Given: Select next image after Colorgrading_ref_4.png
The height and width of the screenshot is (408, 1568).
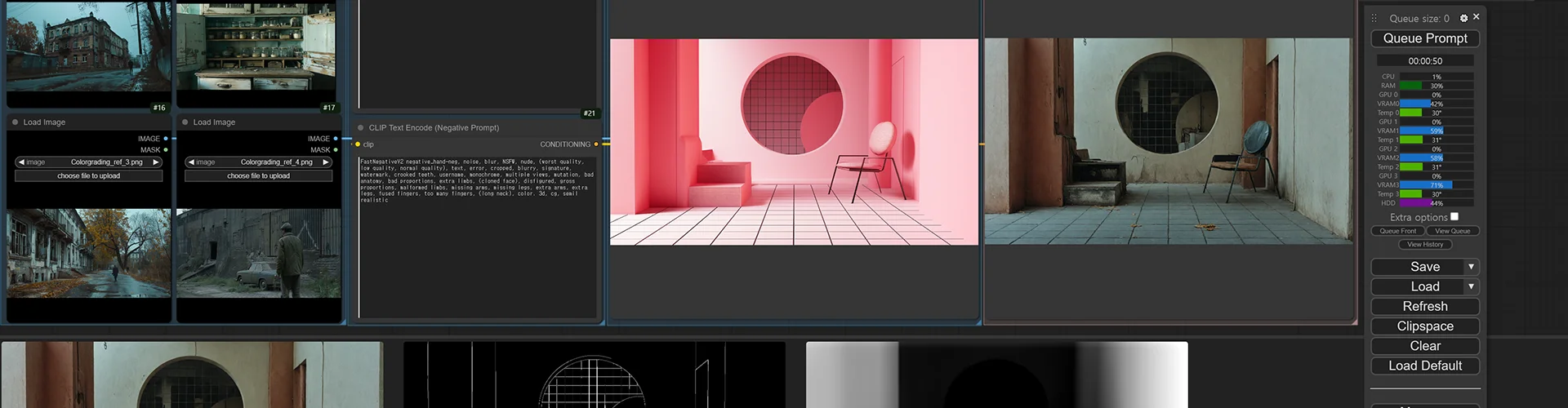Looking at the screenshot, I should [326, 162].
